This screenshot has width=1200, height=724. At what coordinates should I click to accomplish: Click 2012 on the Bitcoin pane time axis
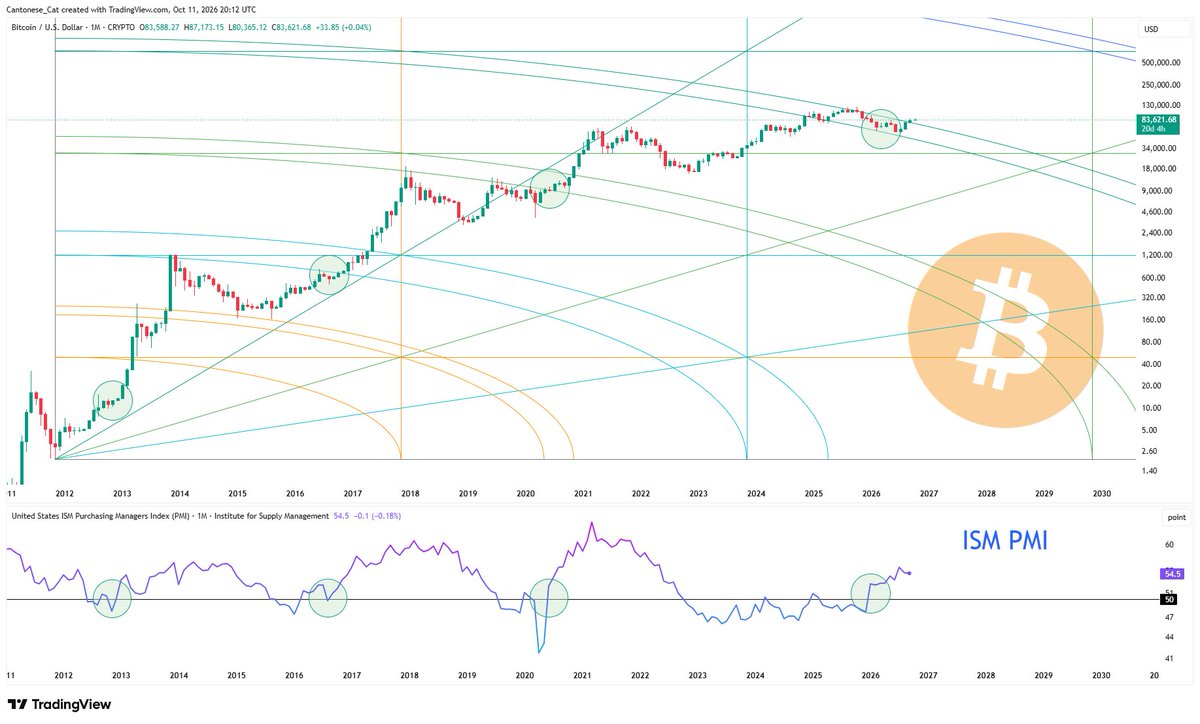[x=65, y=494]
